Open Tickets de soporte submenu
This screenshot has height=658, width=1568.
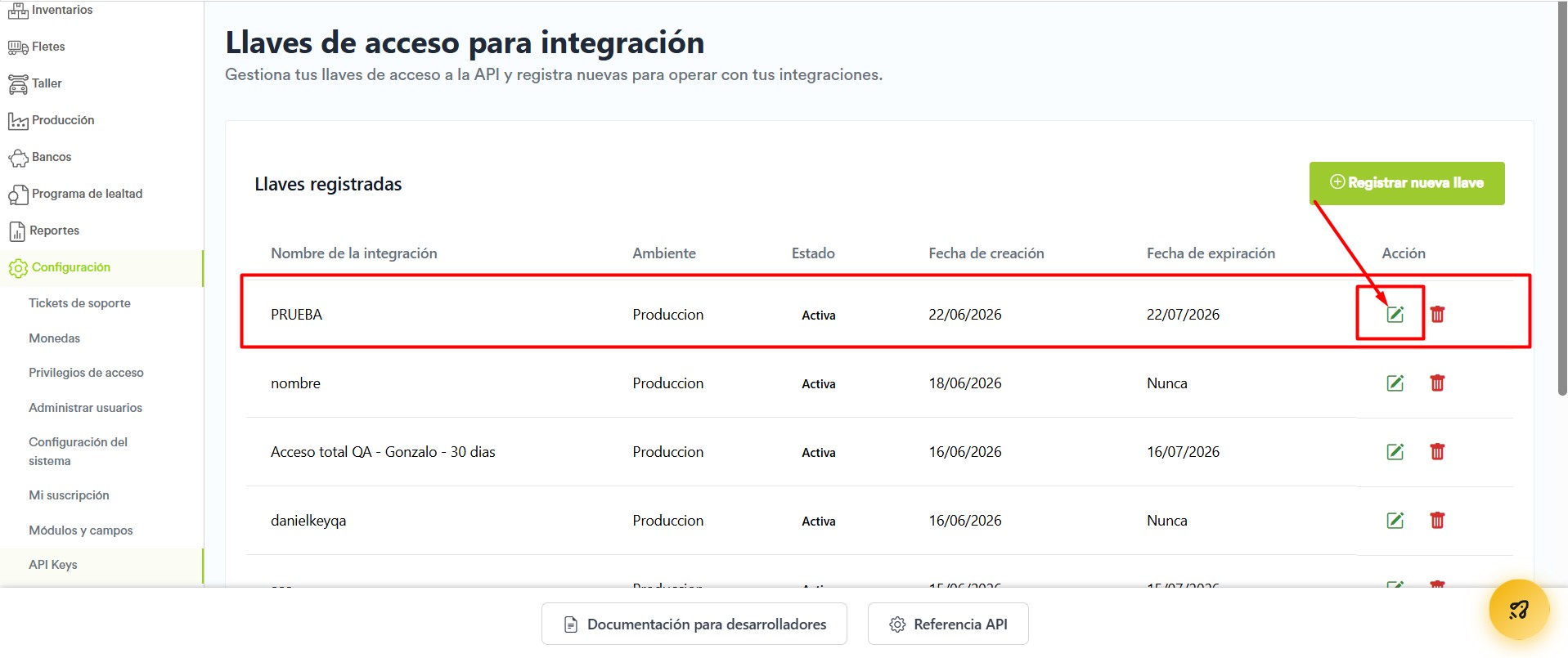pos(79,303)
